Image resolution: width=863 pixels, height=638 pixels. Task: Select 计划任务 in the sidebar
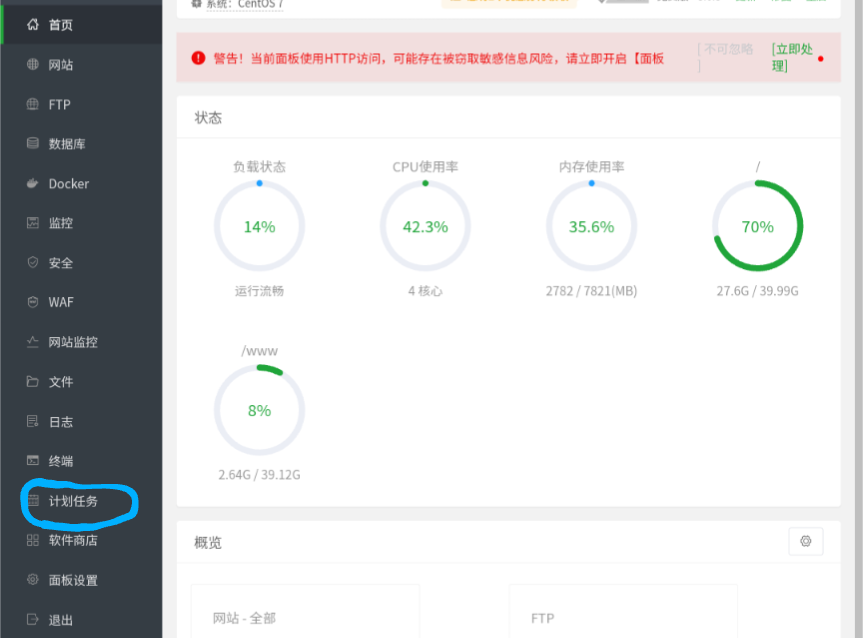pyautogui.click(x=73, y=501)
